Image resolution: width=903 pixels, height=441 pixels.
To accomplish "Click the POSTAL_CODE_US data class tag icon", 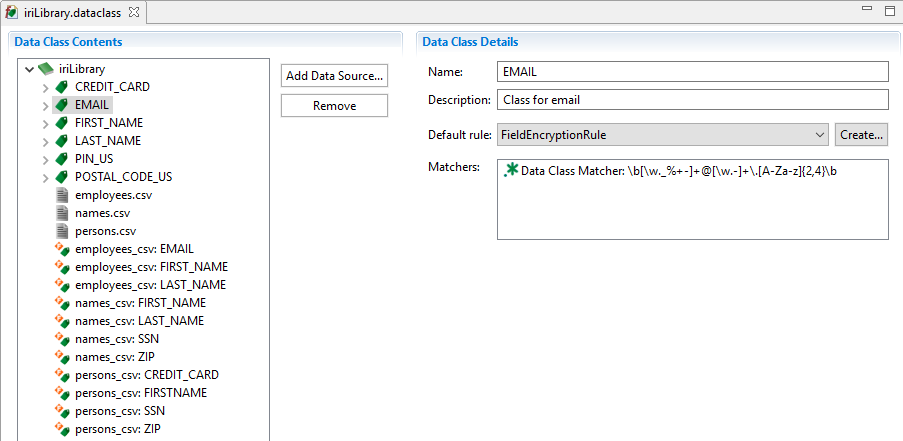I will pos(62,177).
